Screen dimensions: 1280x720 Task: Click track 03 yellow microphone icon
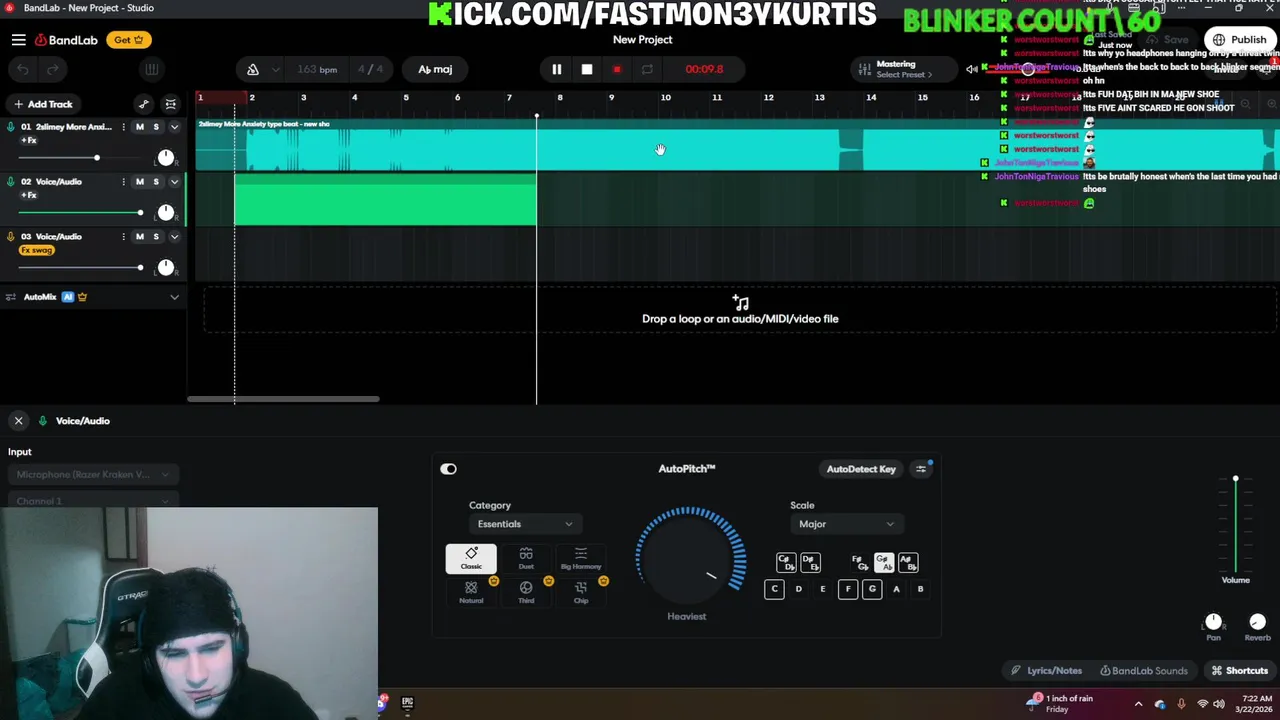11,237
